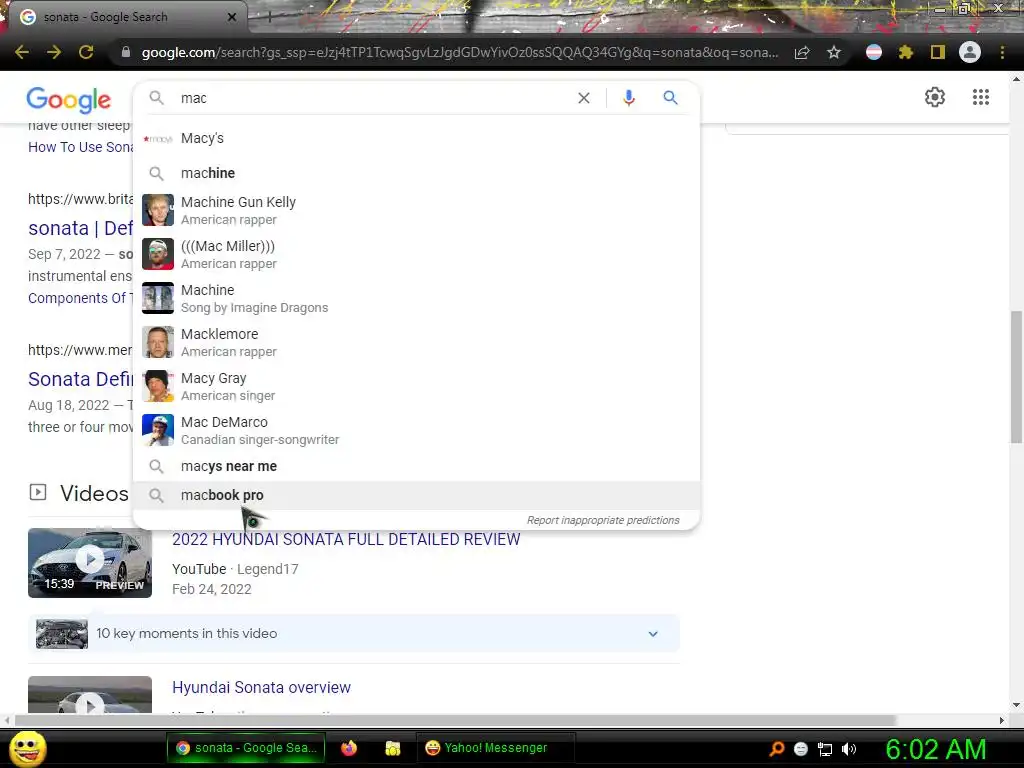Click the smiley Start button
Image resolution: width=1024 pixels, height=768 pixels.
28,748
